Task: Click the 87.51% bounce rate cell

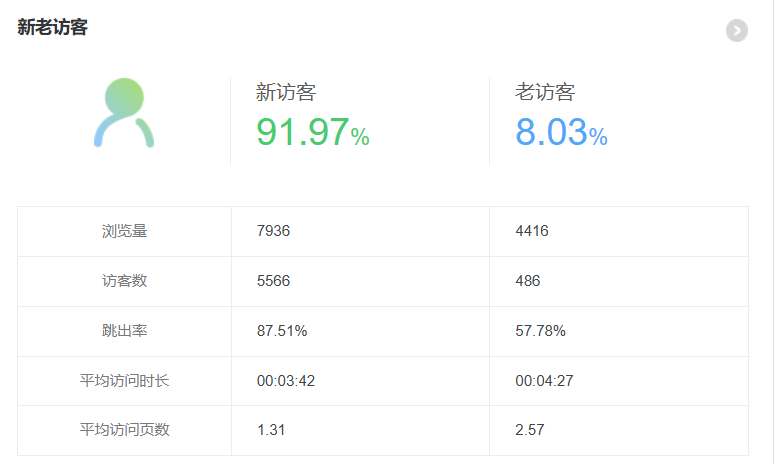Action: [282, 330]
